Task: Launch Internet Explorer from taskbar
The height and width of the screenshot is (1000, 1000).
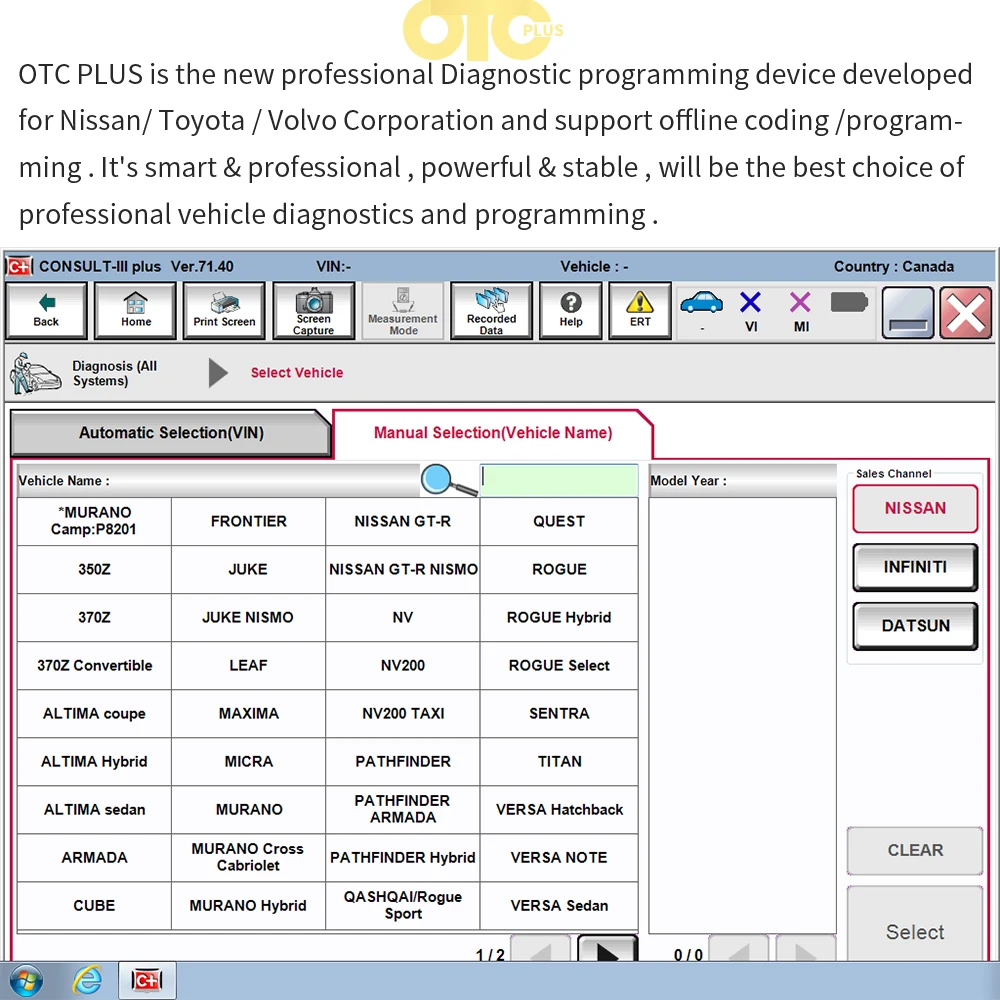Action: pos(87,980)
